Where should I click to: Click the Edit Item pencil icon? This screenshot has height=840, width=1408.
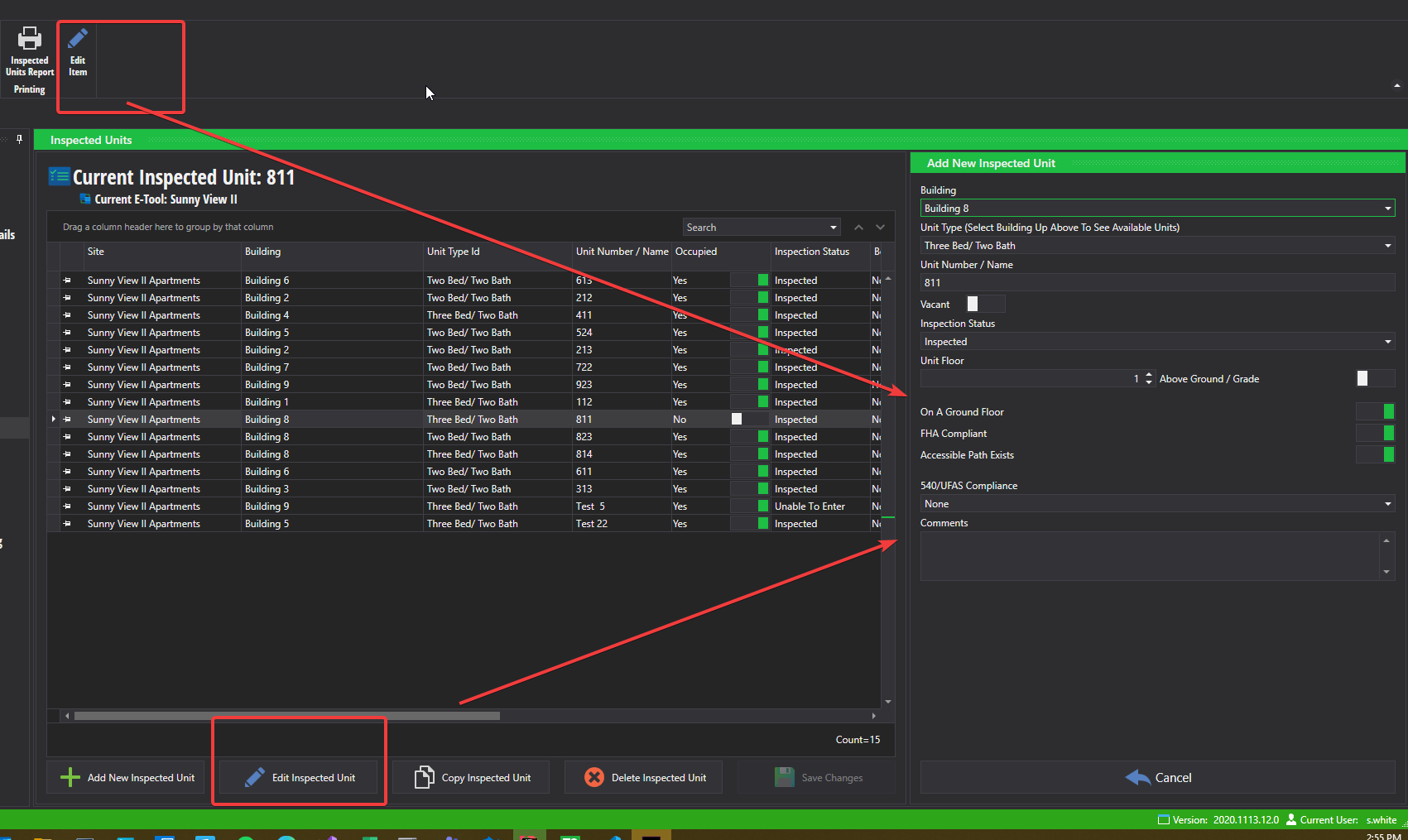point(78,39)
